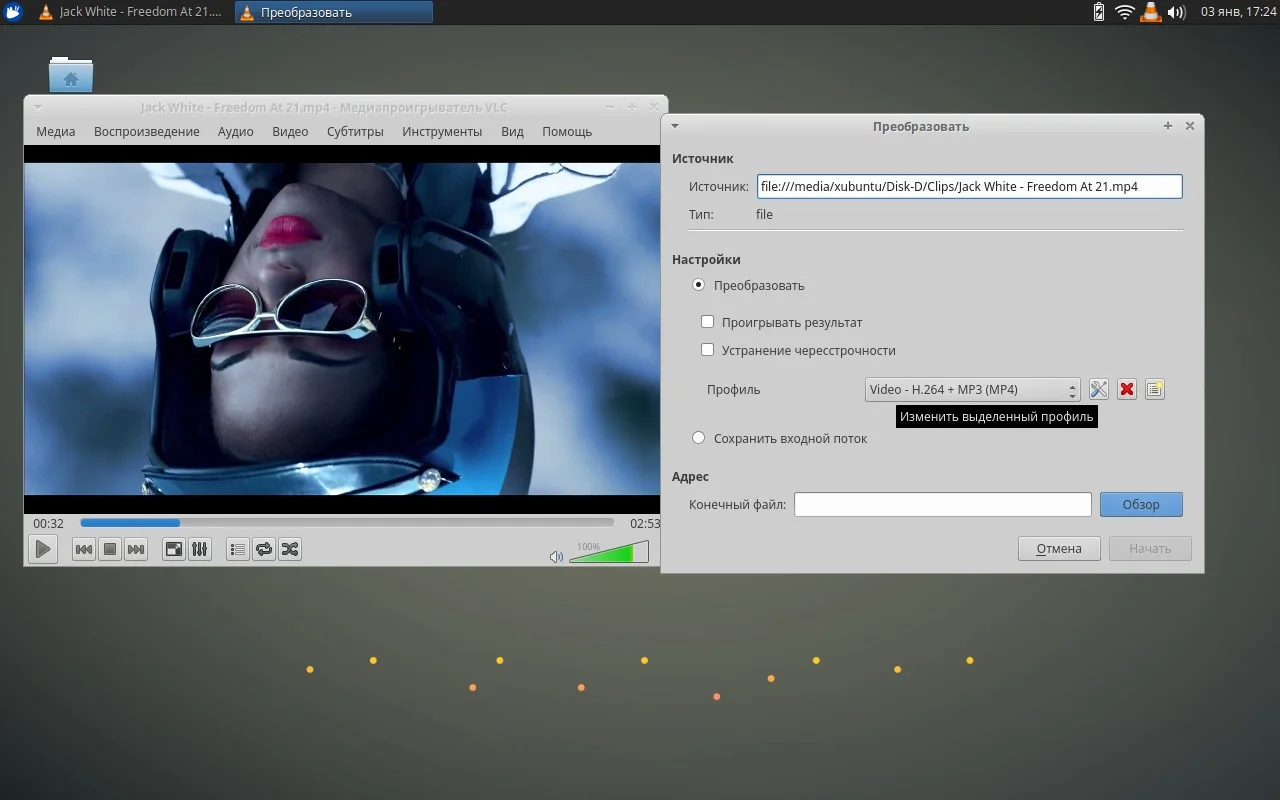Edit selected profile with wrench icon

click(x=1098, y=389)
